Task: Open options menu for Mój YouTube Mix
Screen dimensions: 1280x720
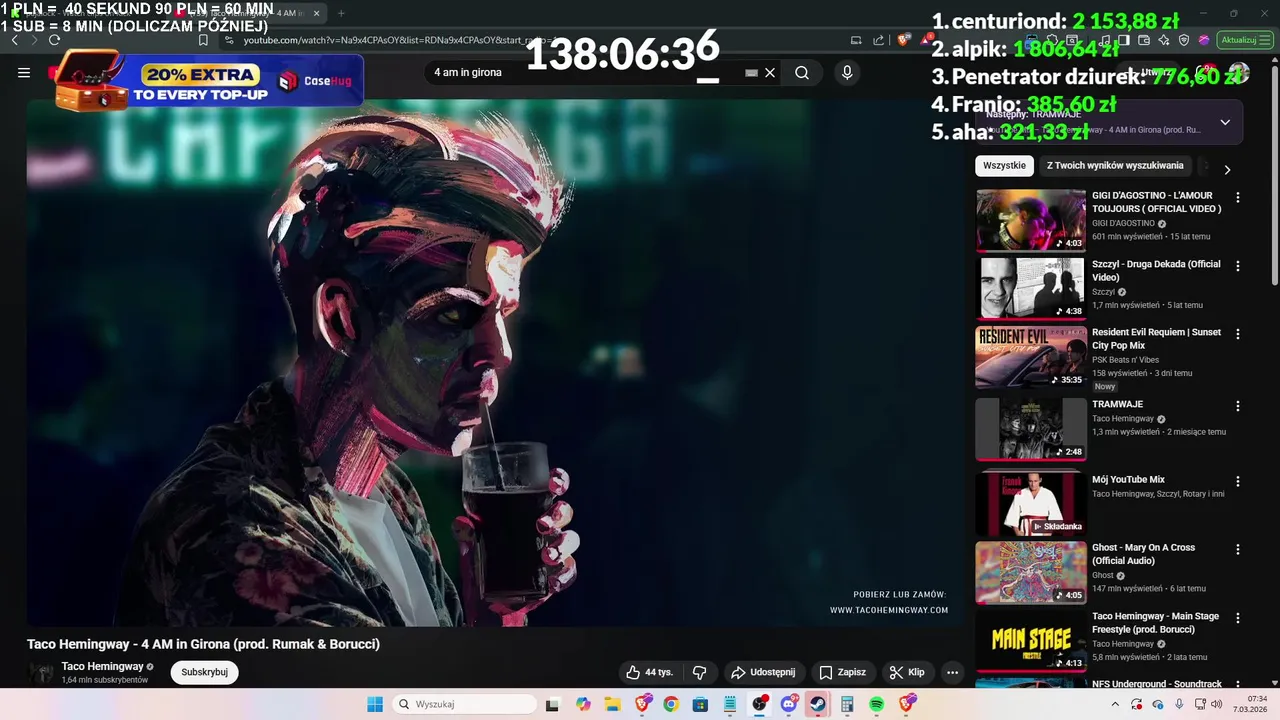Action: pos(1238,481)
